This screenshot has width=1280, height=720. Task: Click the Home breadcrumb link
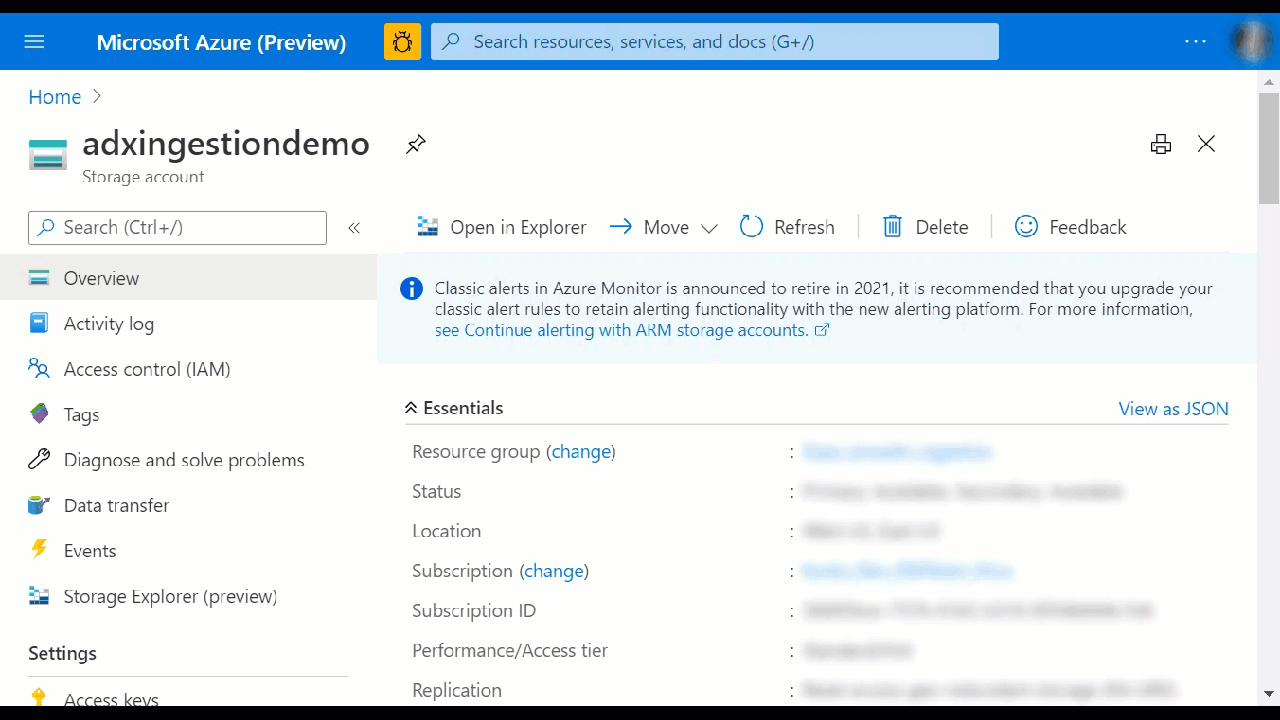(x=55, y=97)
